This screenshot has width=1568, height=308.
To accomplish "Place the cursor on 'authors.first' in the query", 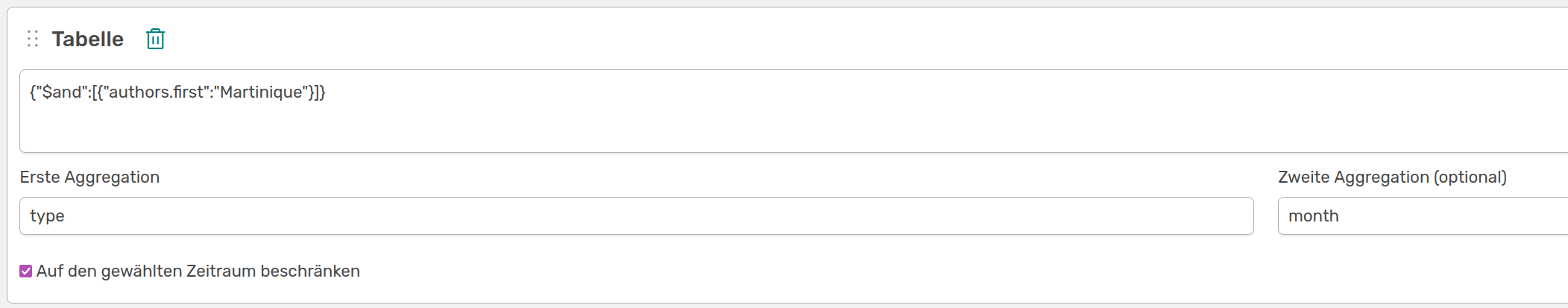I will [157, 92].
